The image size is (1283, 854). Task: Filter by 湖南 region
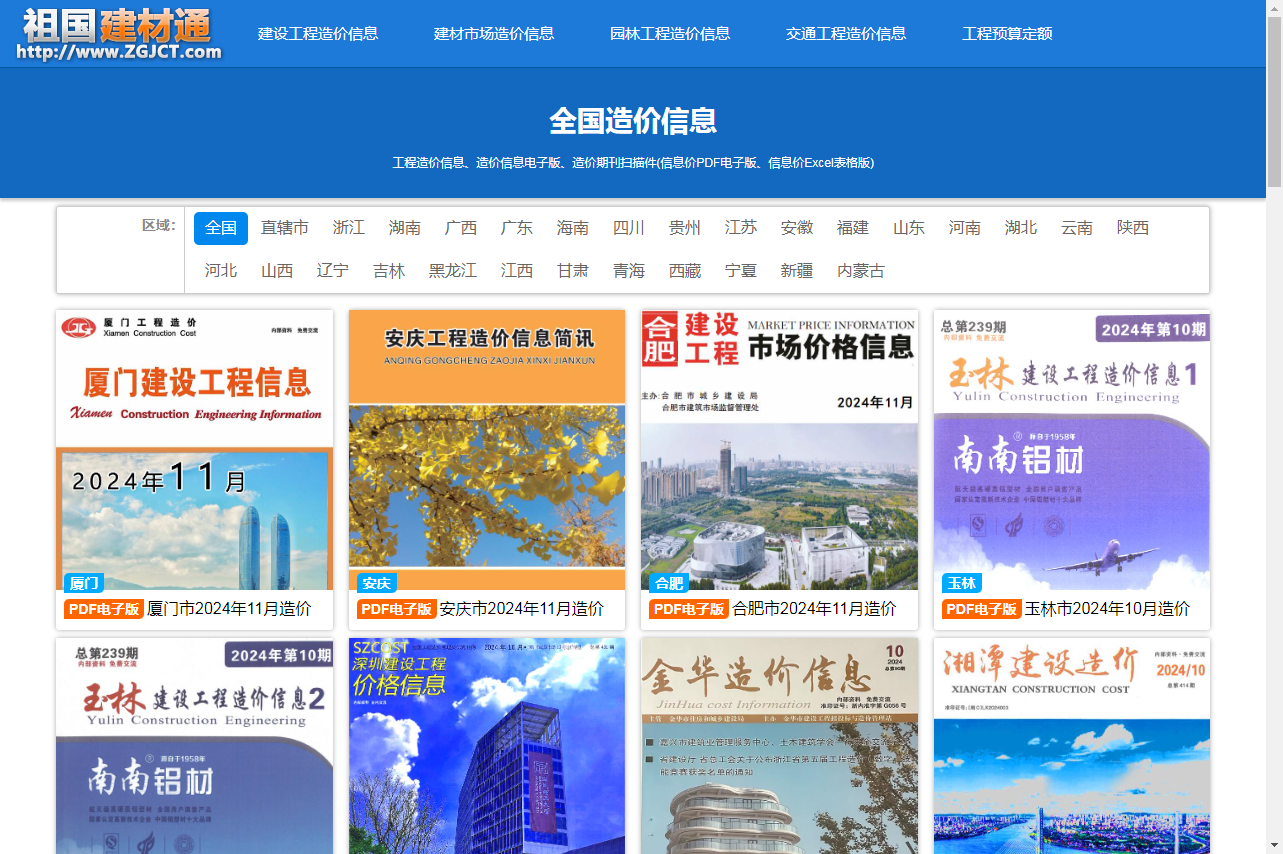coord(405,228)
